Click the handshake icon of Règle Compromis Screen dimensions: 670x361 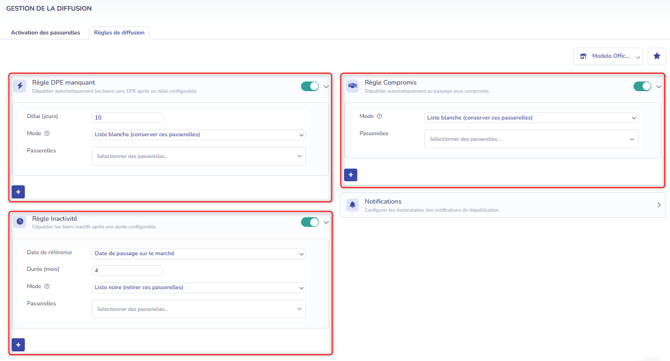352,86
